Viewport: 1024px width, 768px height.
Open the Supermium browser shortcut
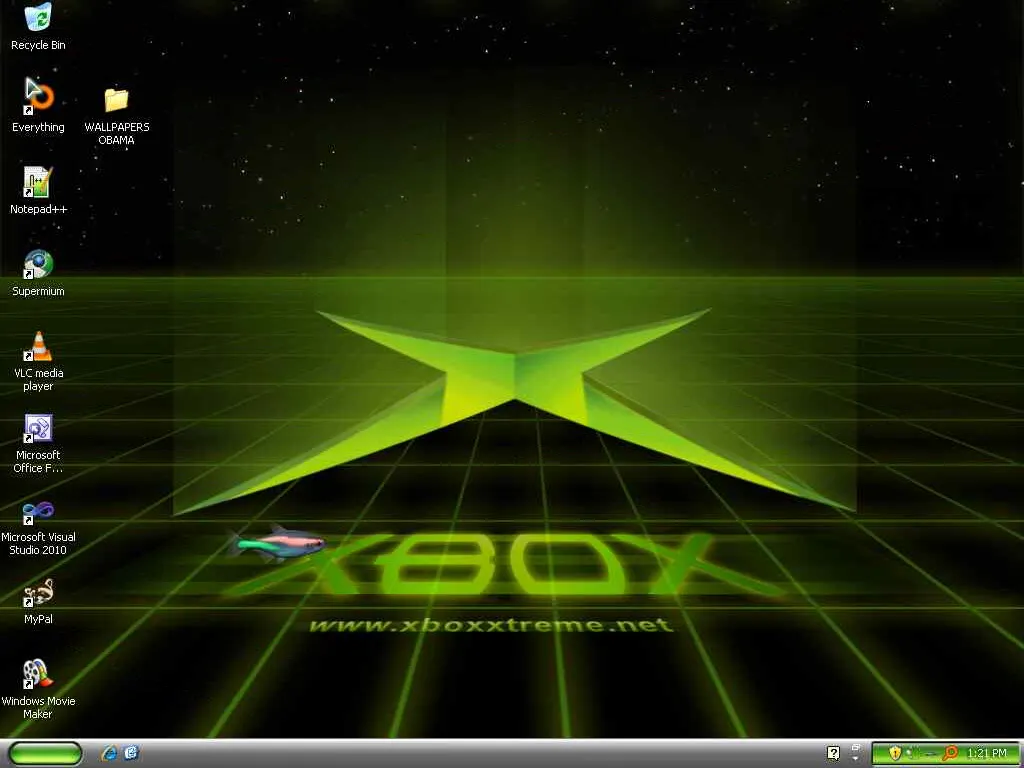38,273
